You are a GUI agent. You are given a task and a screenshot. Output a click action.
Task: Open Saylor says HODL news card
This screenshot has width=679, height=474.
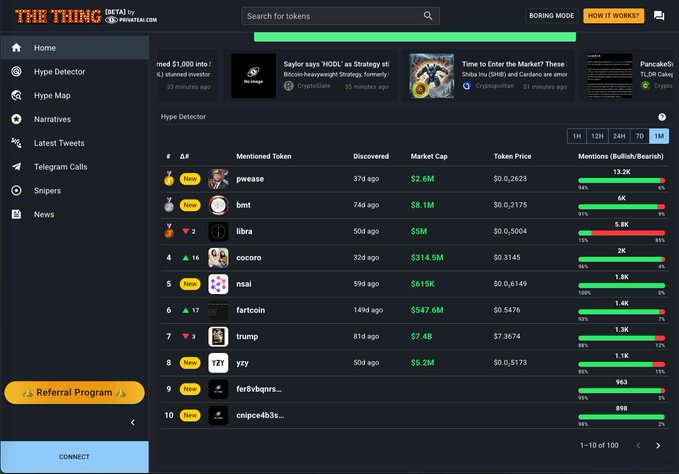[x=310, y=76]
